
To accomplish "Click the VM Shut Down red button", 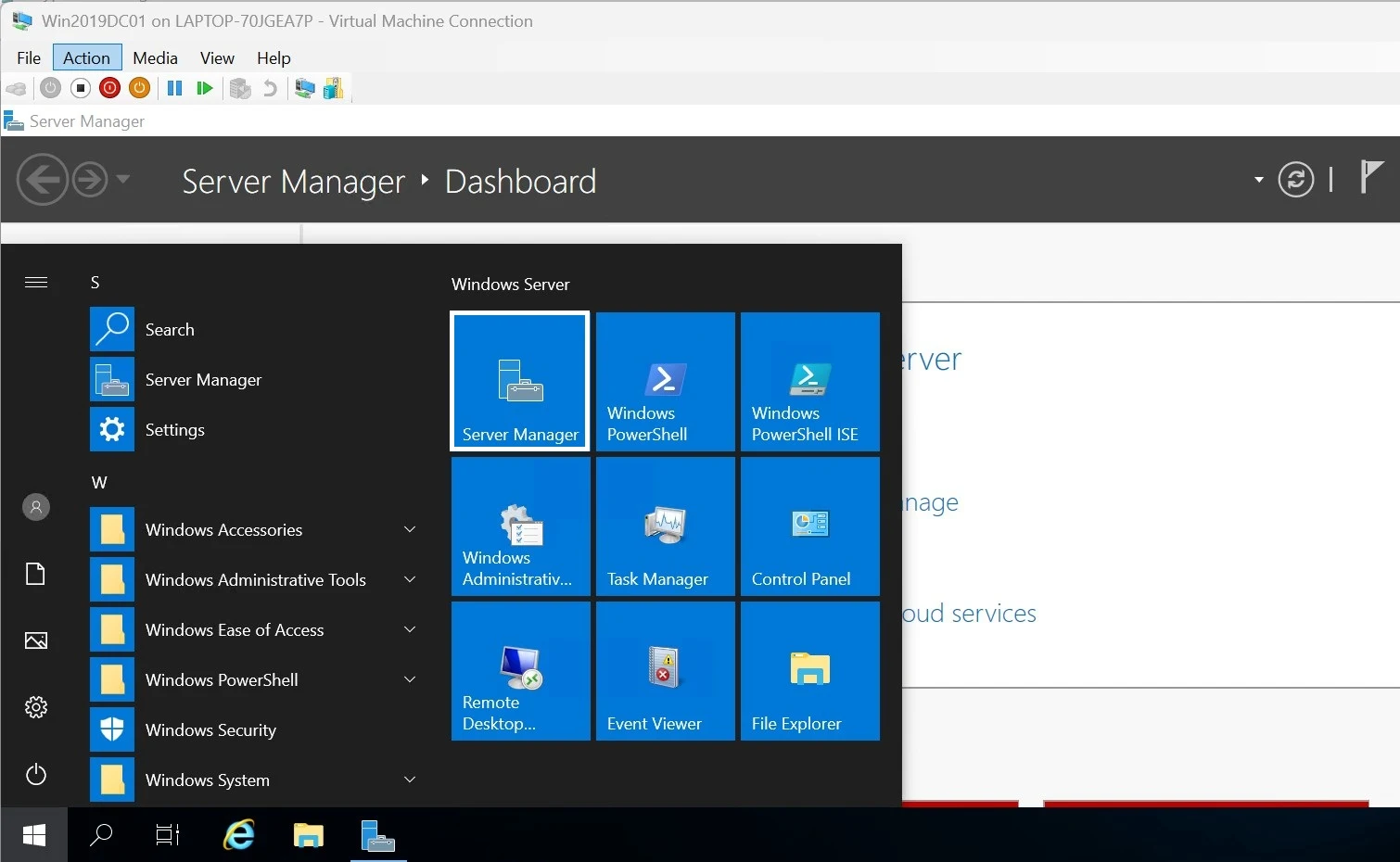I will pyautogui.click(x=110, y=88).
